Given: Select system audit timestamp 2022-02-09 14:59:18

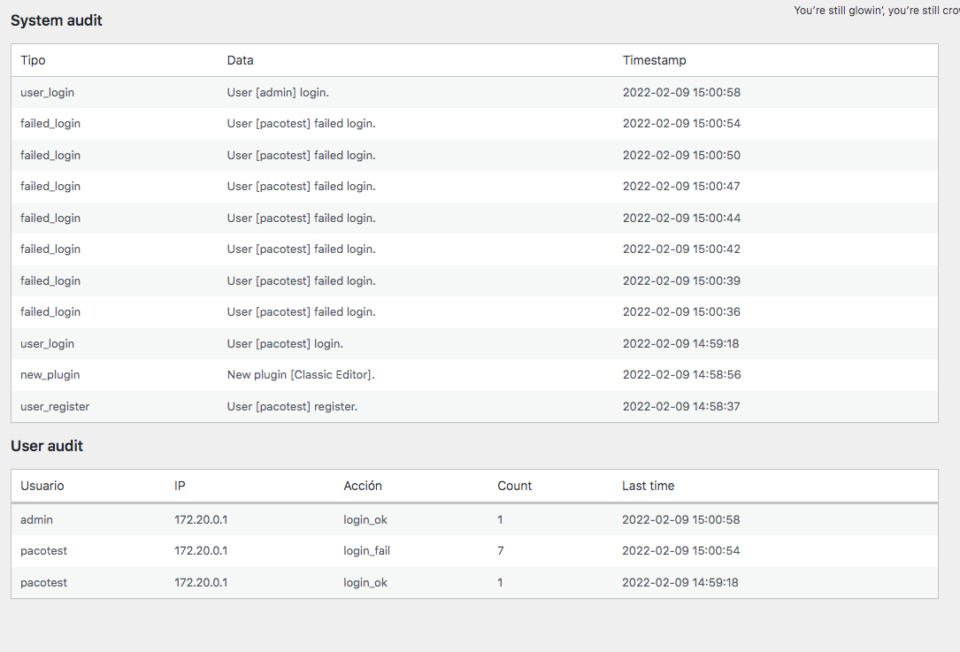Looking at the screenshot, I should point(681,344).
